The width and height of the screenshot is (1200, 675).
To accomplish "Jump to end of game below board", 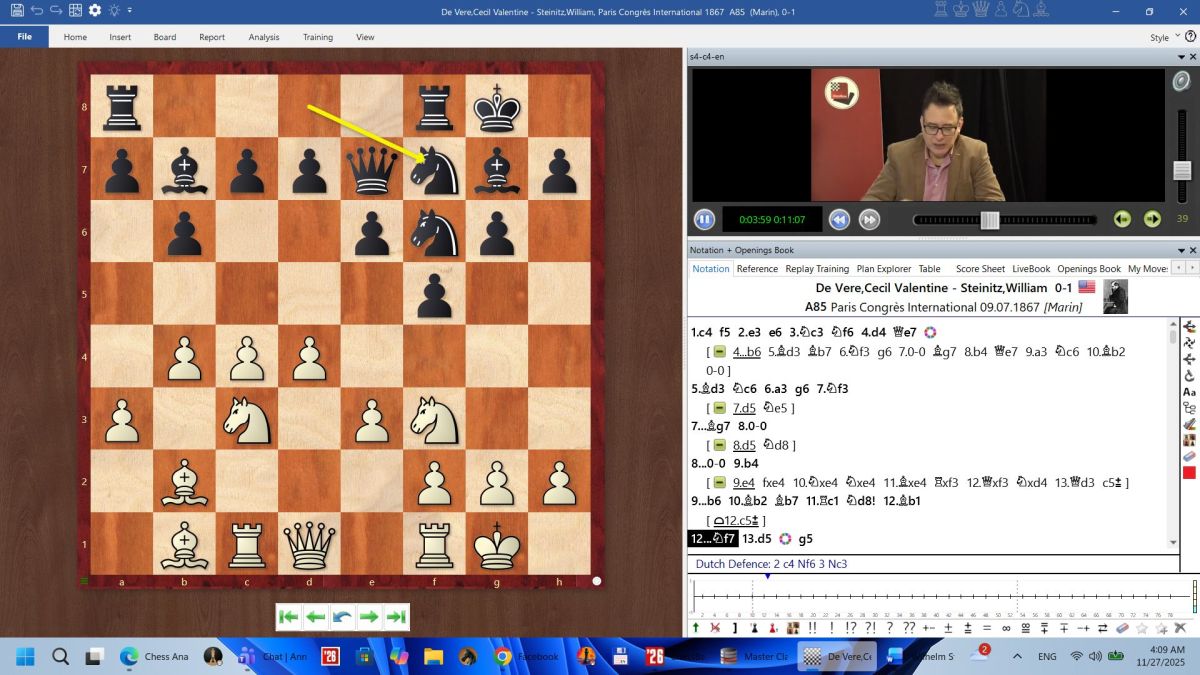I will pyautogui.click(x=396, y=617).
